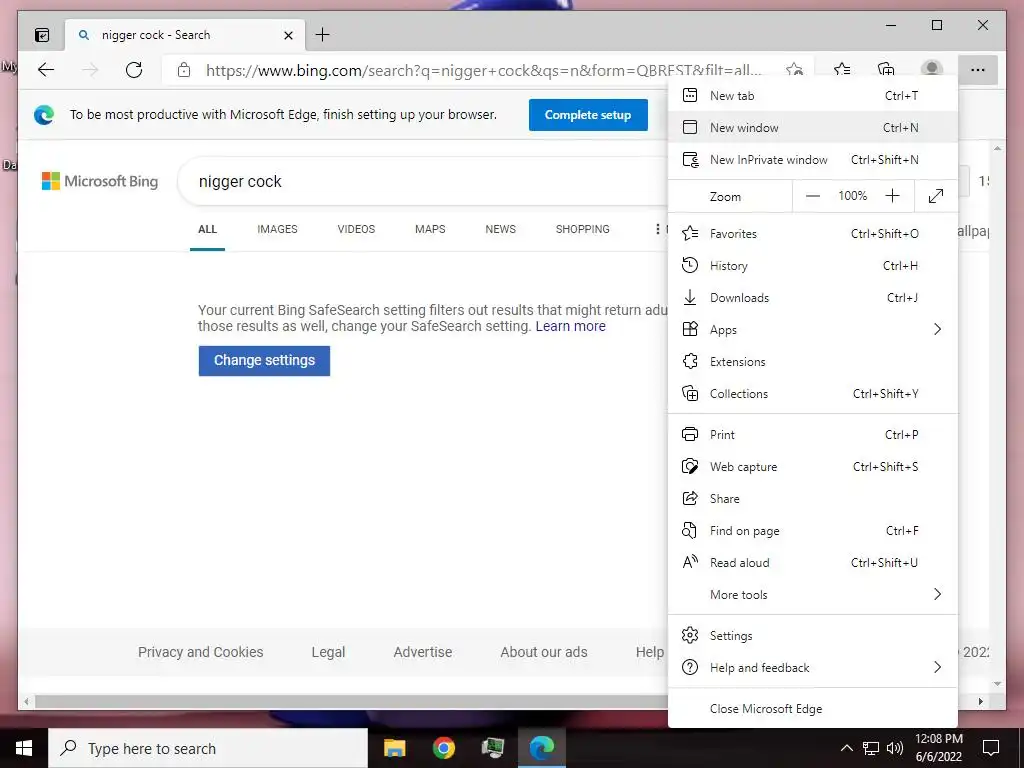The height and width of the screenshot is (768, 1024).
Task: Increase zoom with the plus button
Action: [x=893, y=195]
